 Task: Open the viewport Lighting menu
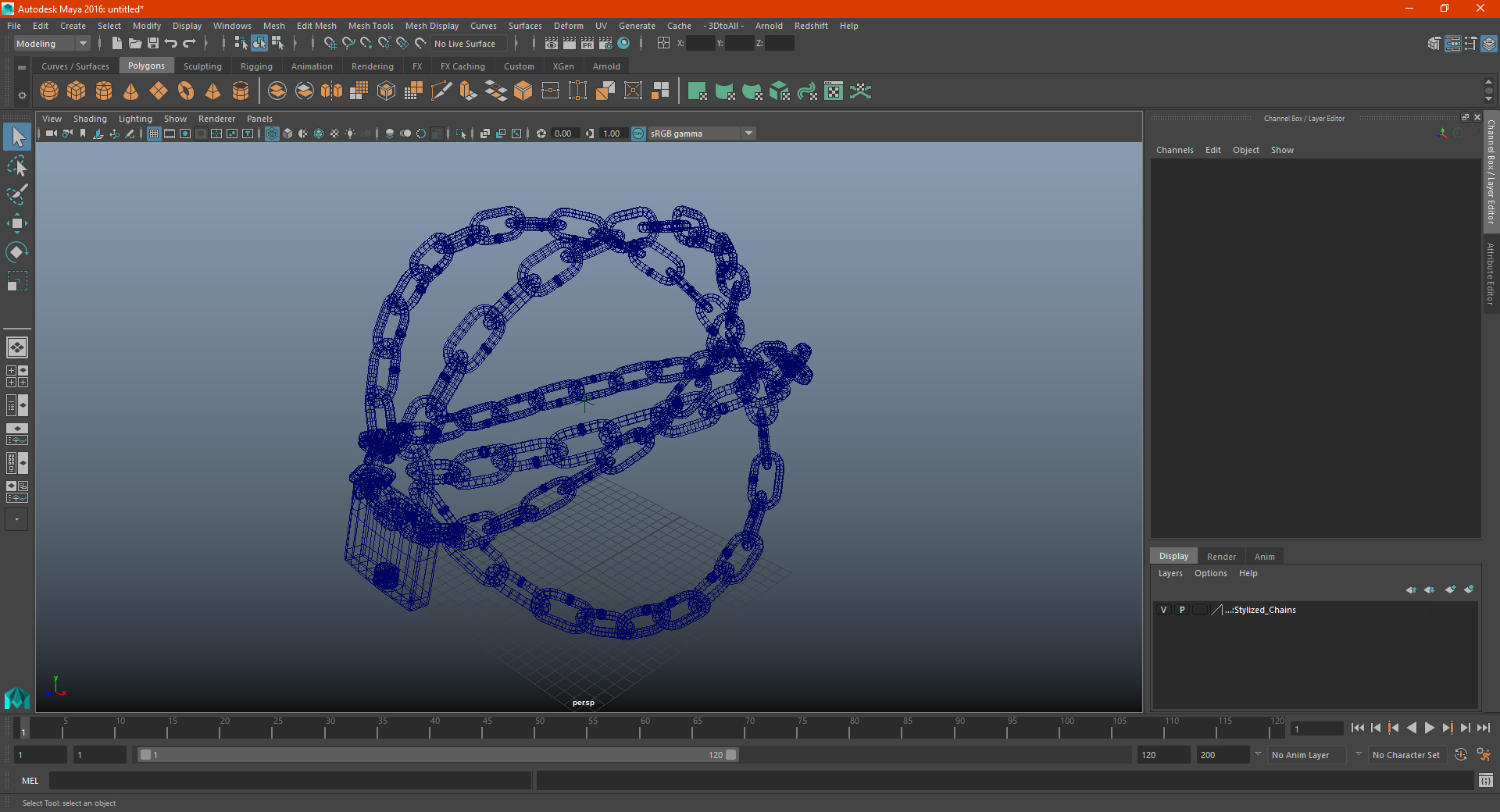[135, 119]
